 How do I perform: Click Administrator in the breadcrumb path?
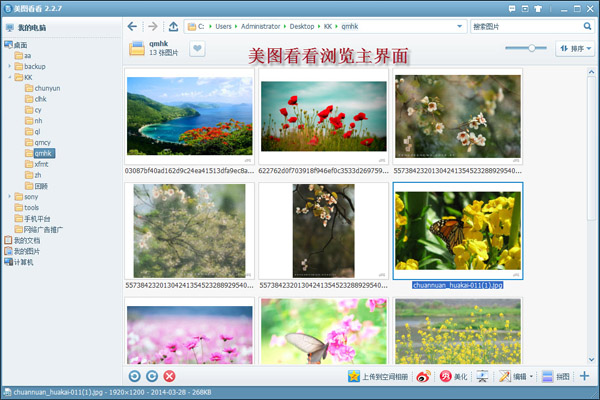tap(260, 26)
